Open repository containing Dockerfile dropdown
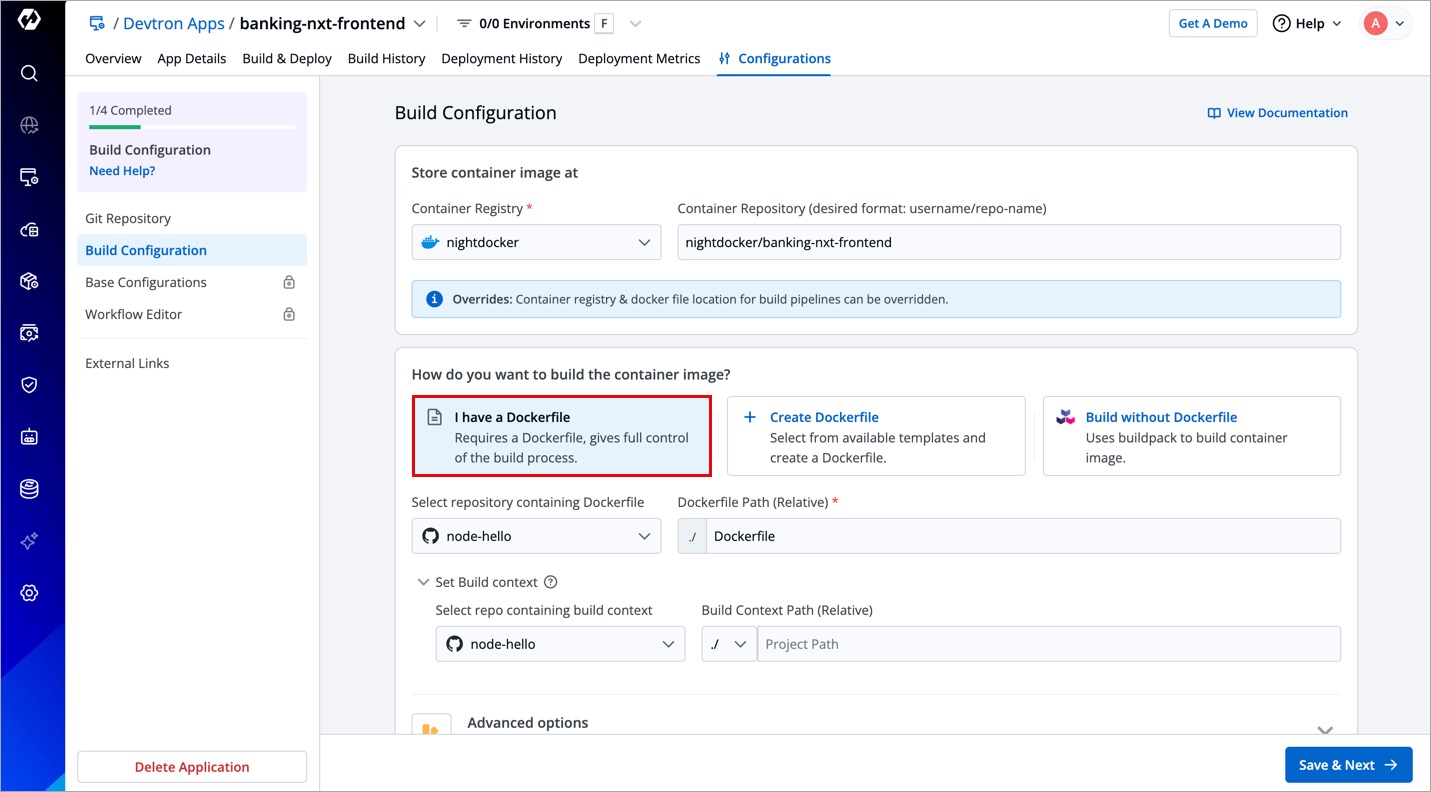Image resolution: width=1431 pixels, height=792 pixels. click(x=536, y=536)
